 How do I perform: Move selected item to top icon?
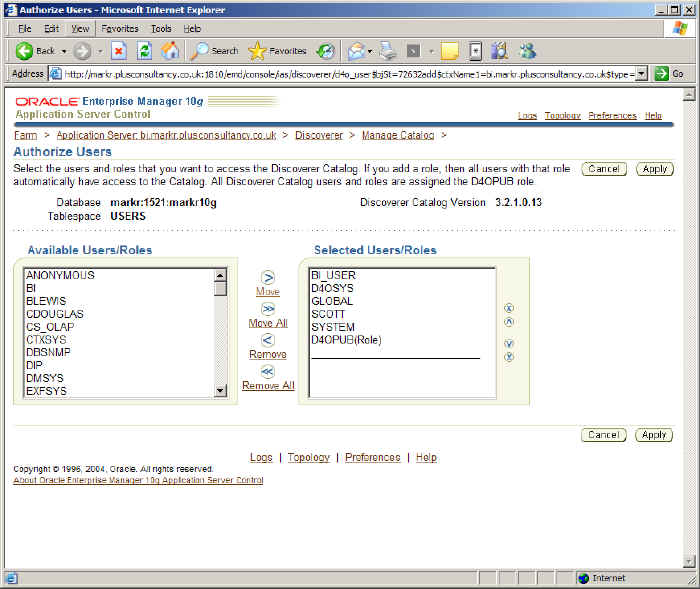[x=508, y=308]
